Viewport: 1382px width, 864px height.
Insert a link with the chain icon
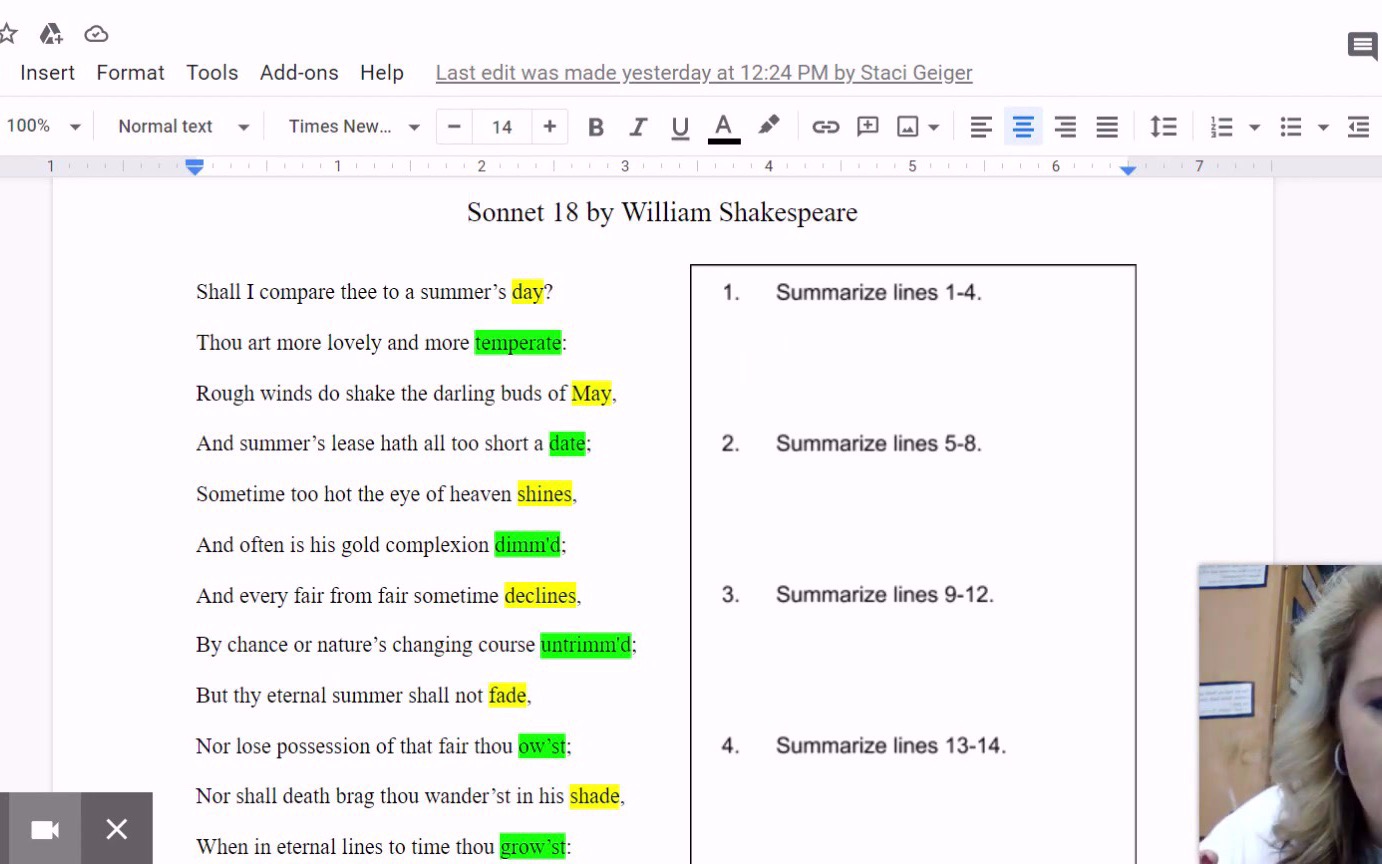(x=825, y=127)
